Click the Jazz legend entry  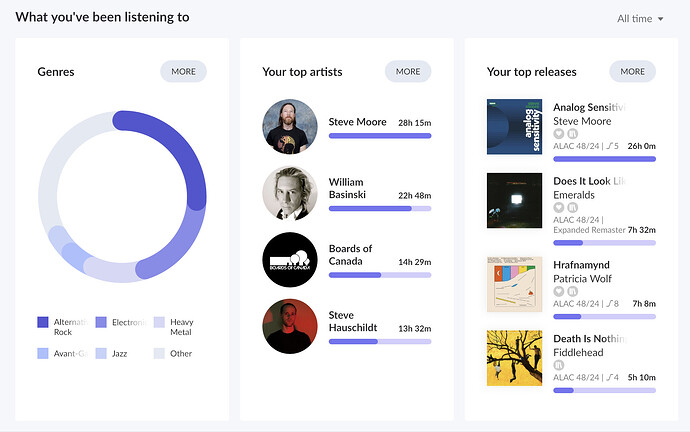[112, 353]
